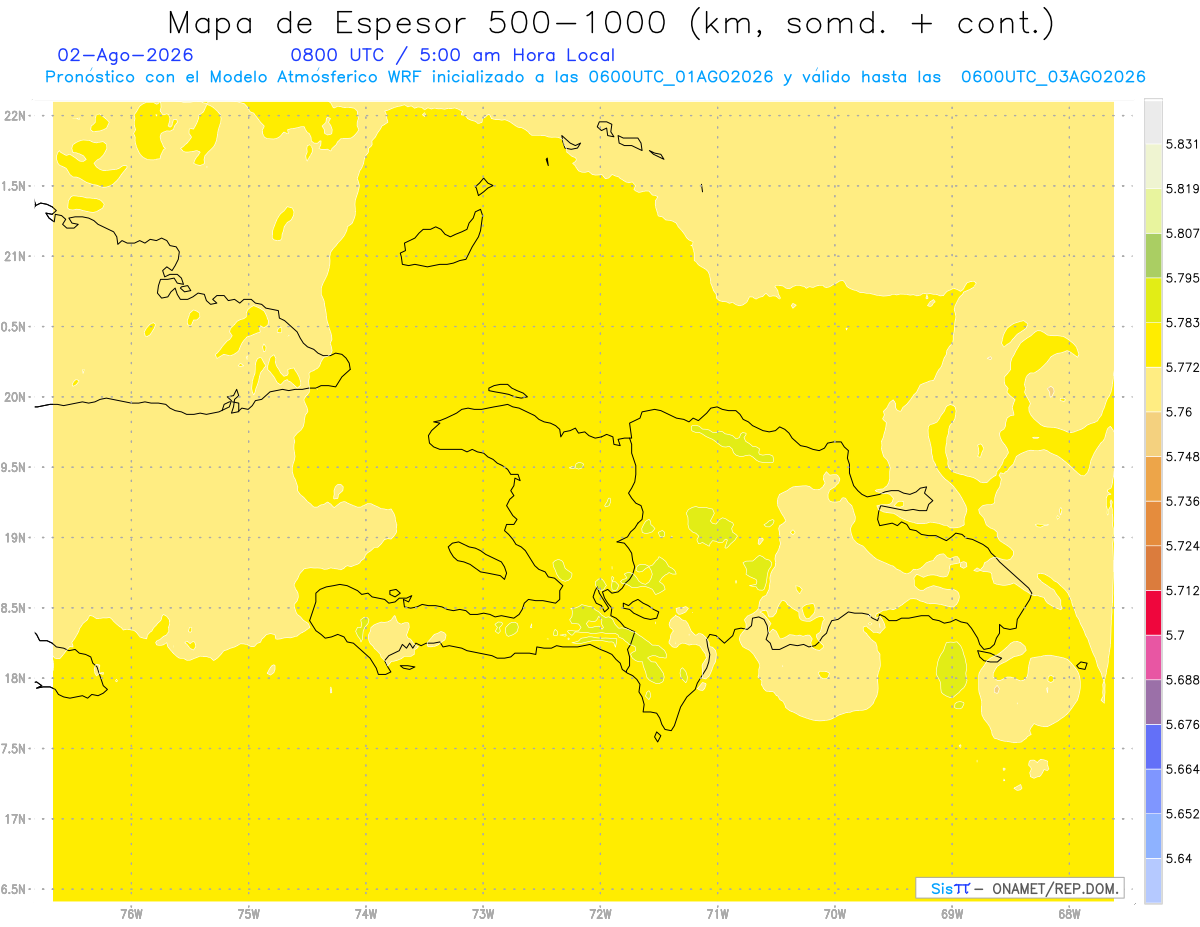The image size is (1200, 927).
Task: Click the '20N' latitude label
Action: coord(16,397)
